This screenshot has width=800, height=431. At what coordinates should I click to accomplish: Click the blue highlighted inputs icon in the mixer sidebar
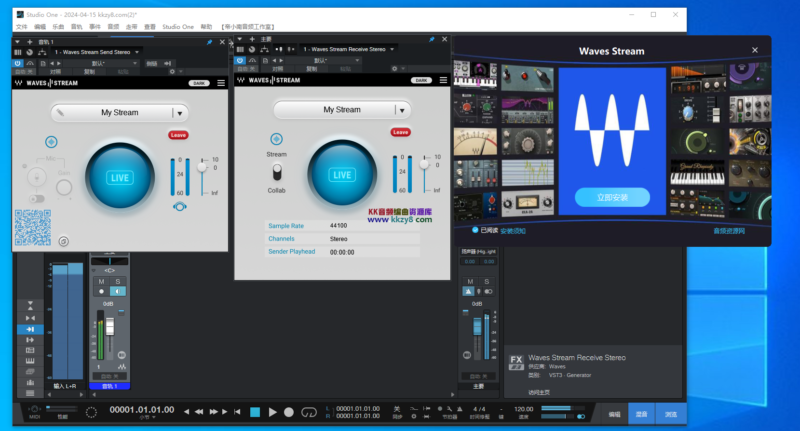point(30,329)
